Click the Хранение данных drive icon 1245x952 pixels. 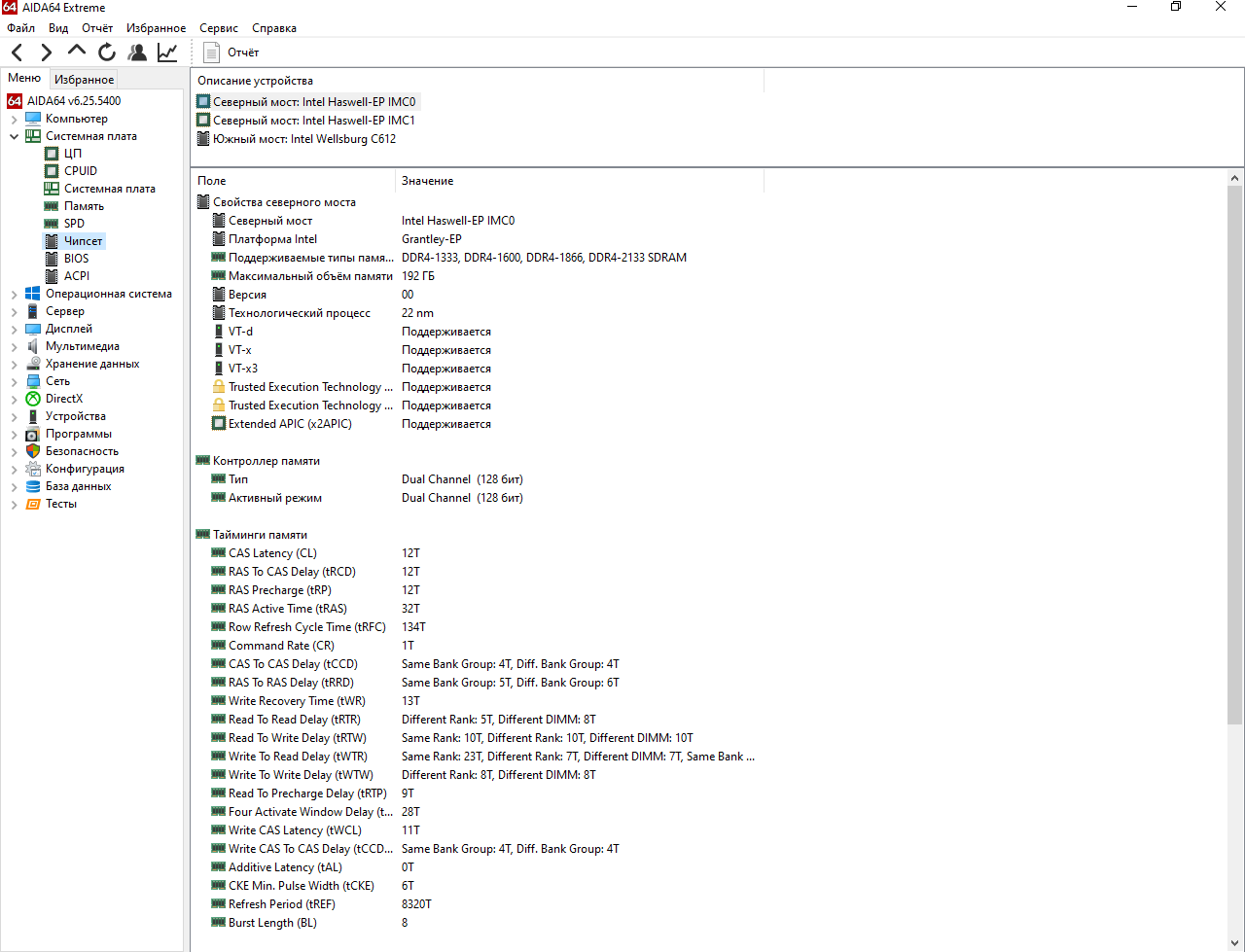[x=34, y=364]
